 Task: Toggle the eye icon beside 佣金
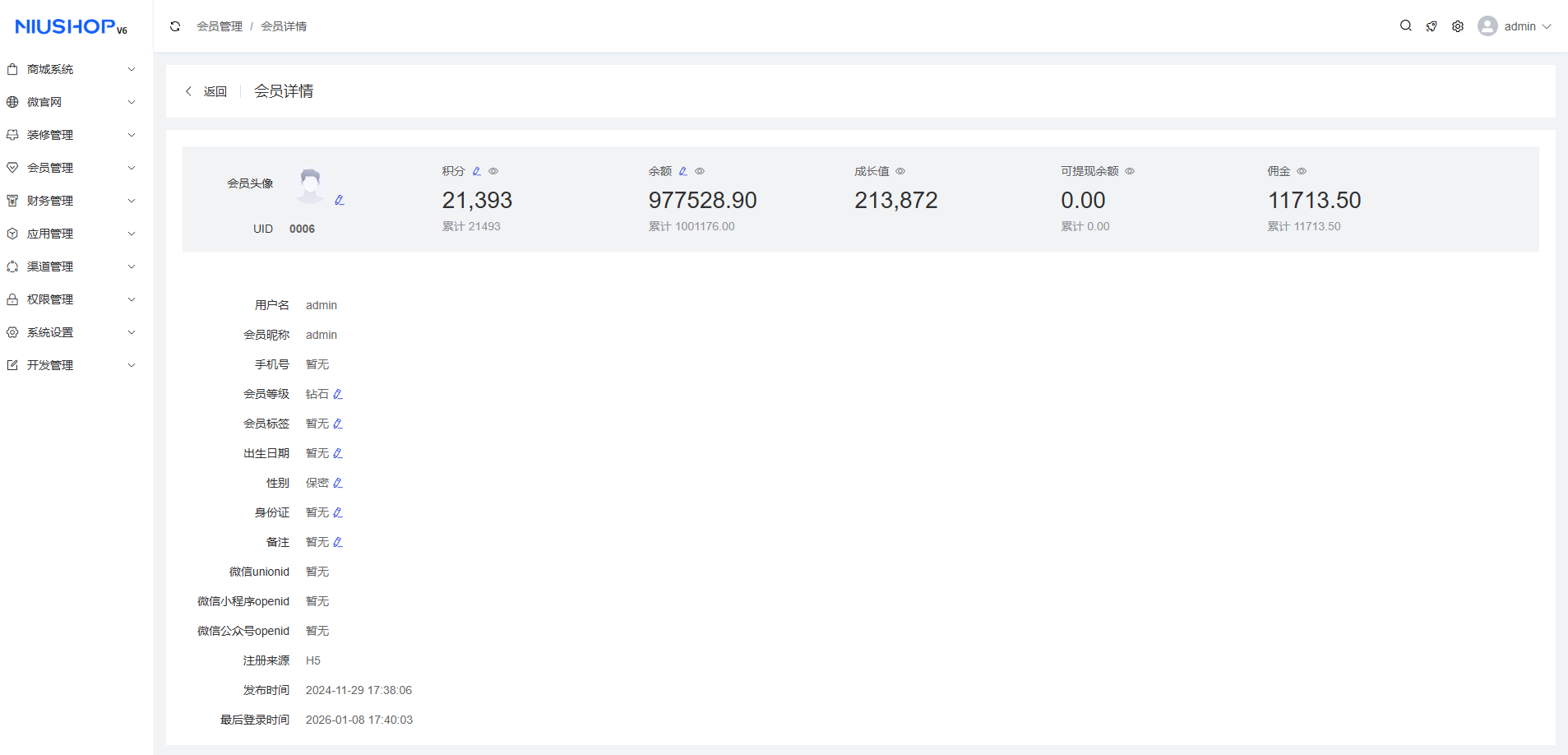1302,171
